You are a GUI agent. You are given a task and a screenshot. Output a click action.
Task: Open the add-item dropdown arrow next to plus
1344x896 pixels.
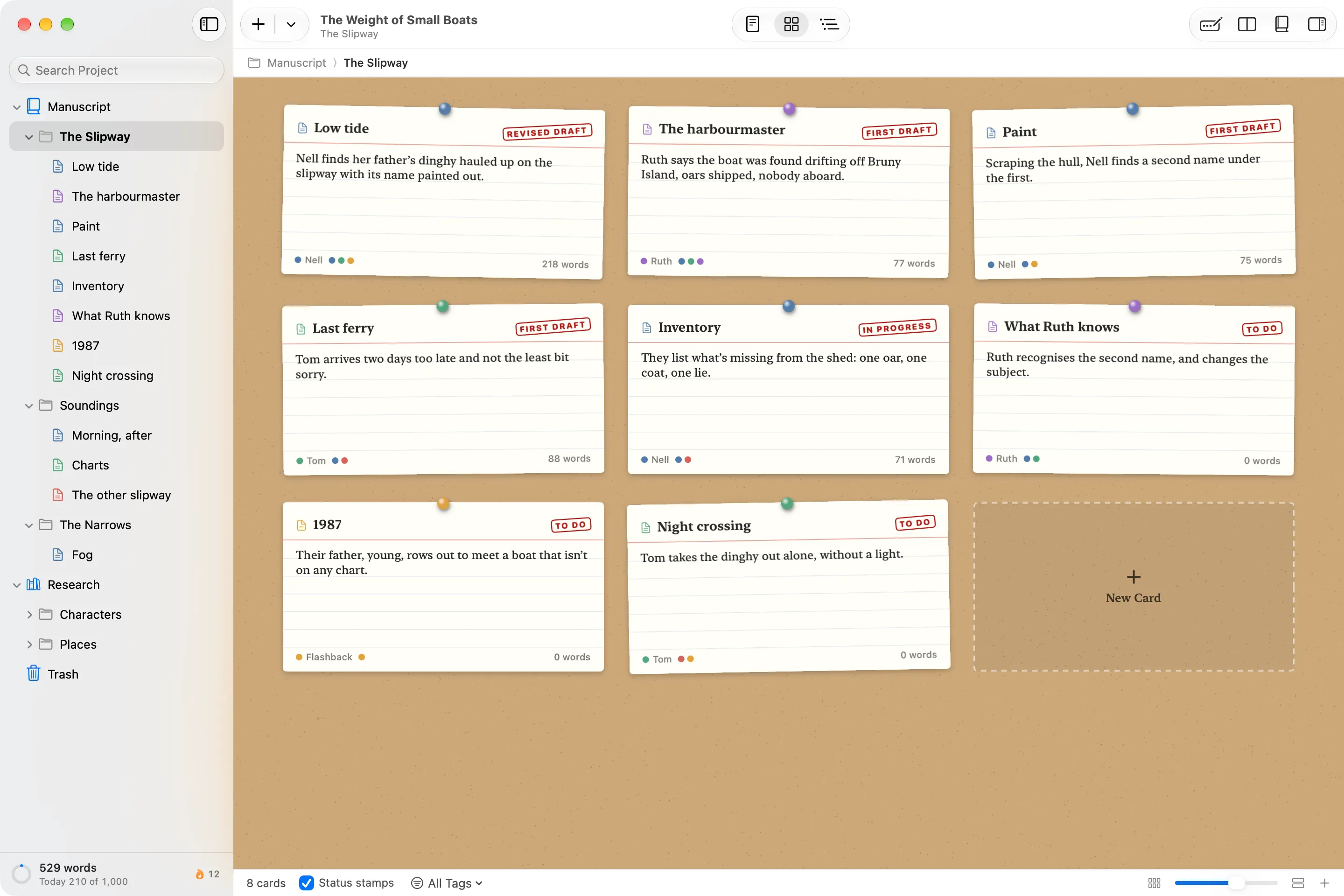291,24
